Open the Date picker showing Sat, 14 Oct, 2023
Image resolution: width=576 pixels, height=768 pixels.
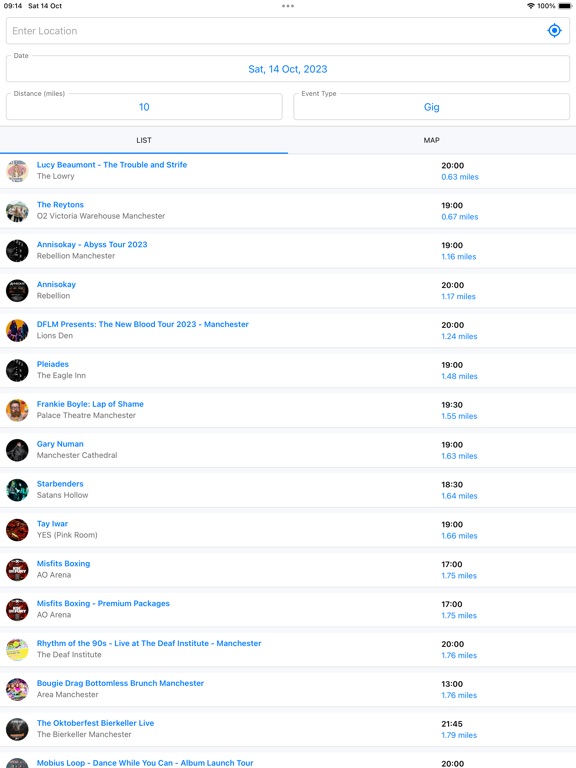click(288, 69)
